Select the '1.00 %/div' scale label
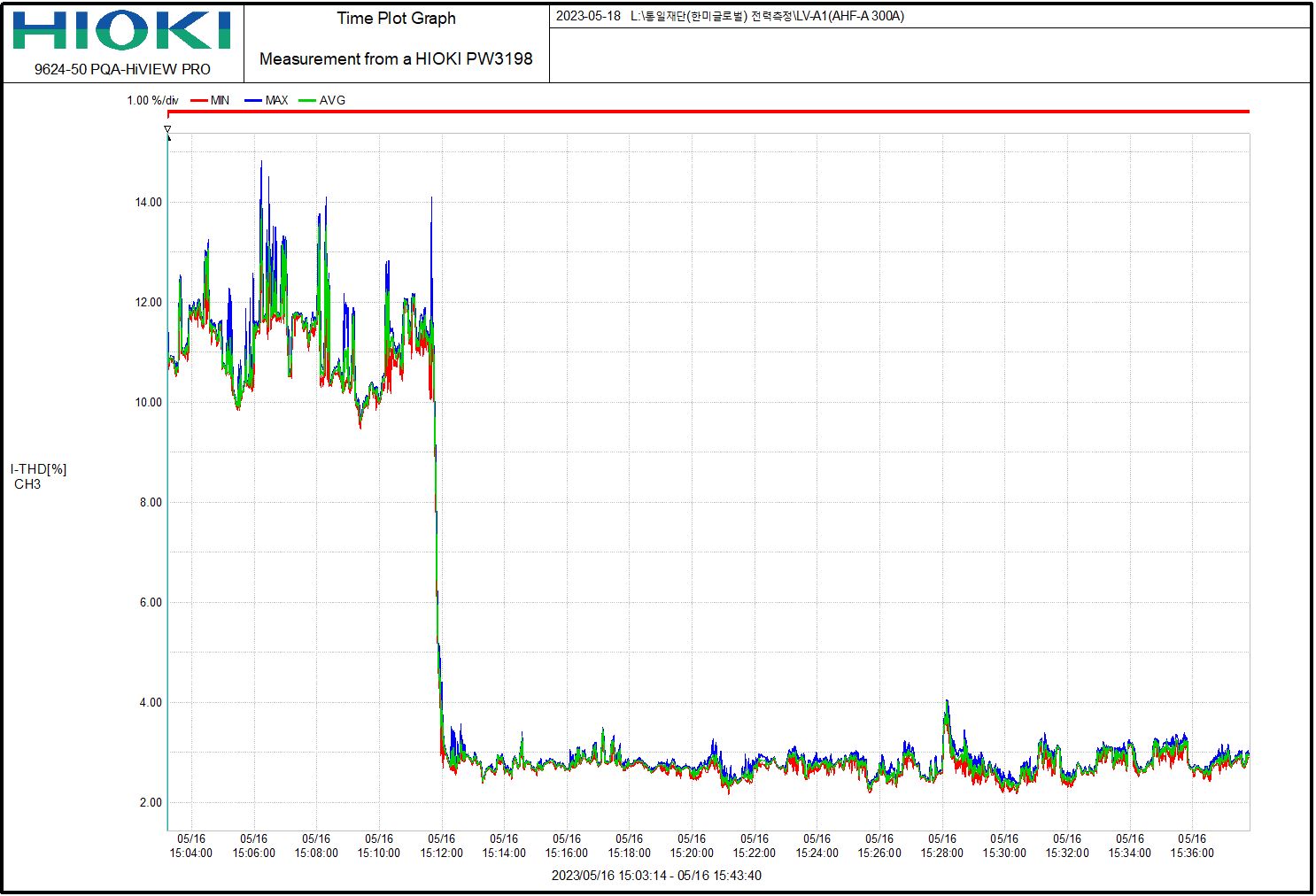This screenshot has height=896, width=1316. coord(152,101)
